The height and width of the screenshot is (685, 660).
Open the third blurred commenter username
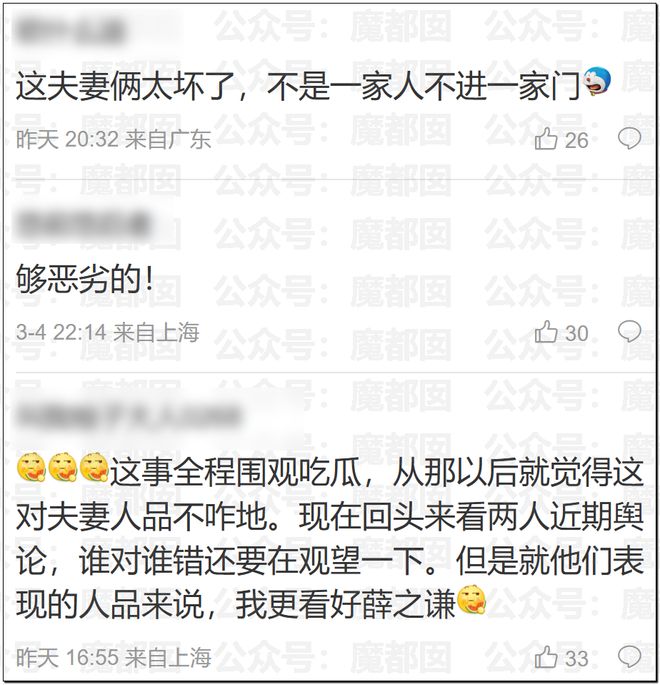coord(128,415)
